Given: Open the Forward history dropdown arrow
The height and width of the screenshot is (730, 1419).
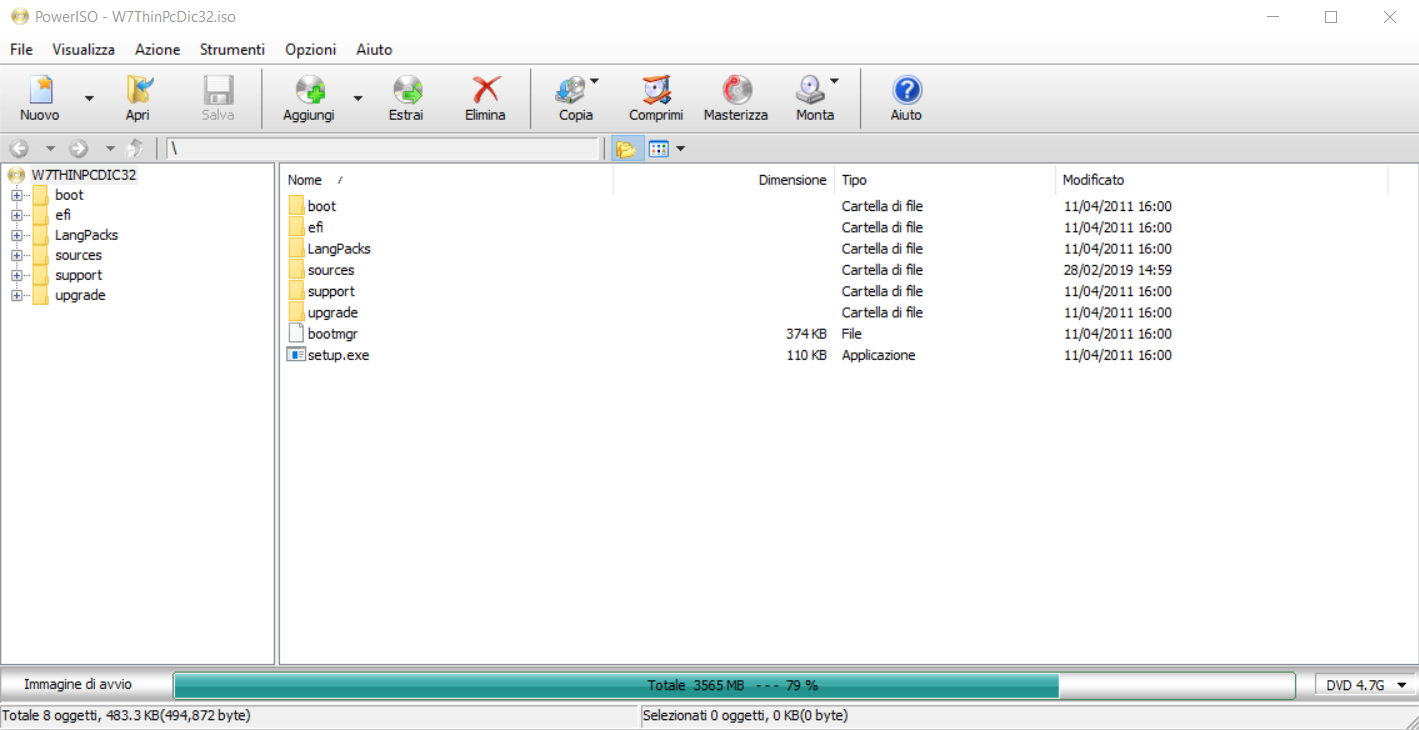Looking at the screenshot, I should tap(110, 149).
